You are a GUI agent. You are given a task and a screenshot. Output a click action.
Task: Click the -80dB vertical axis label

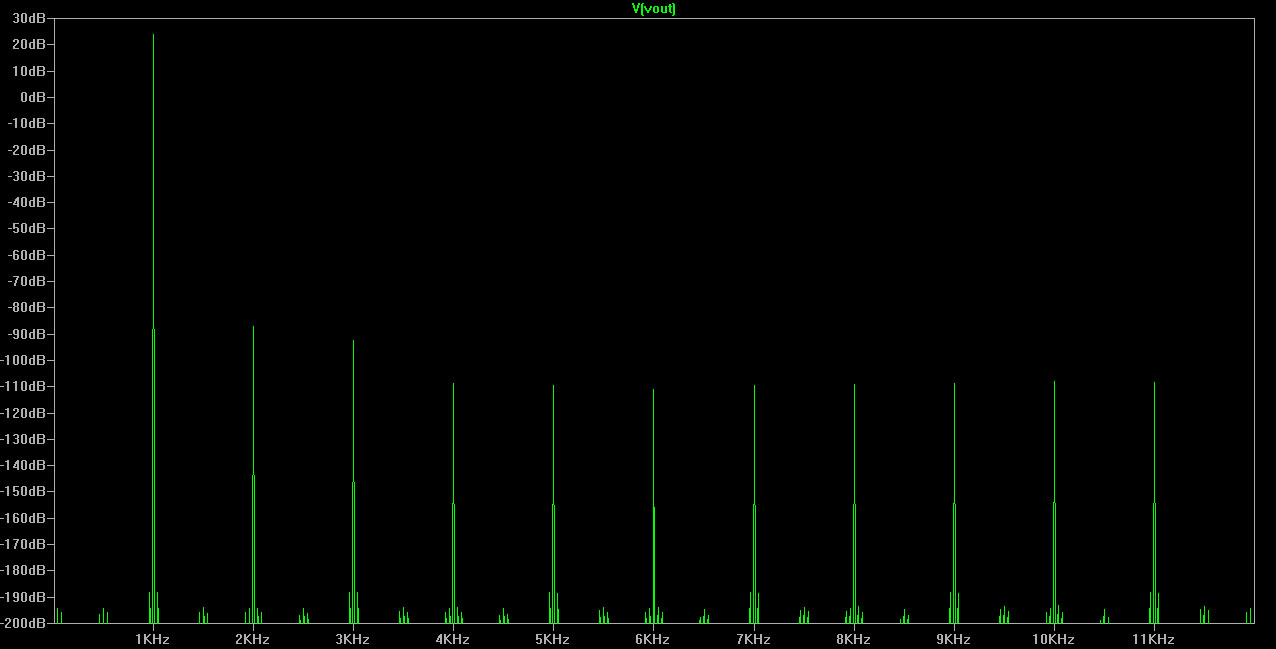[x=27, y=307]
